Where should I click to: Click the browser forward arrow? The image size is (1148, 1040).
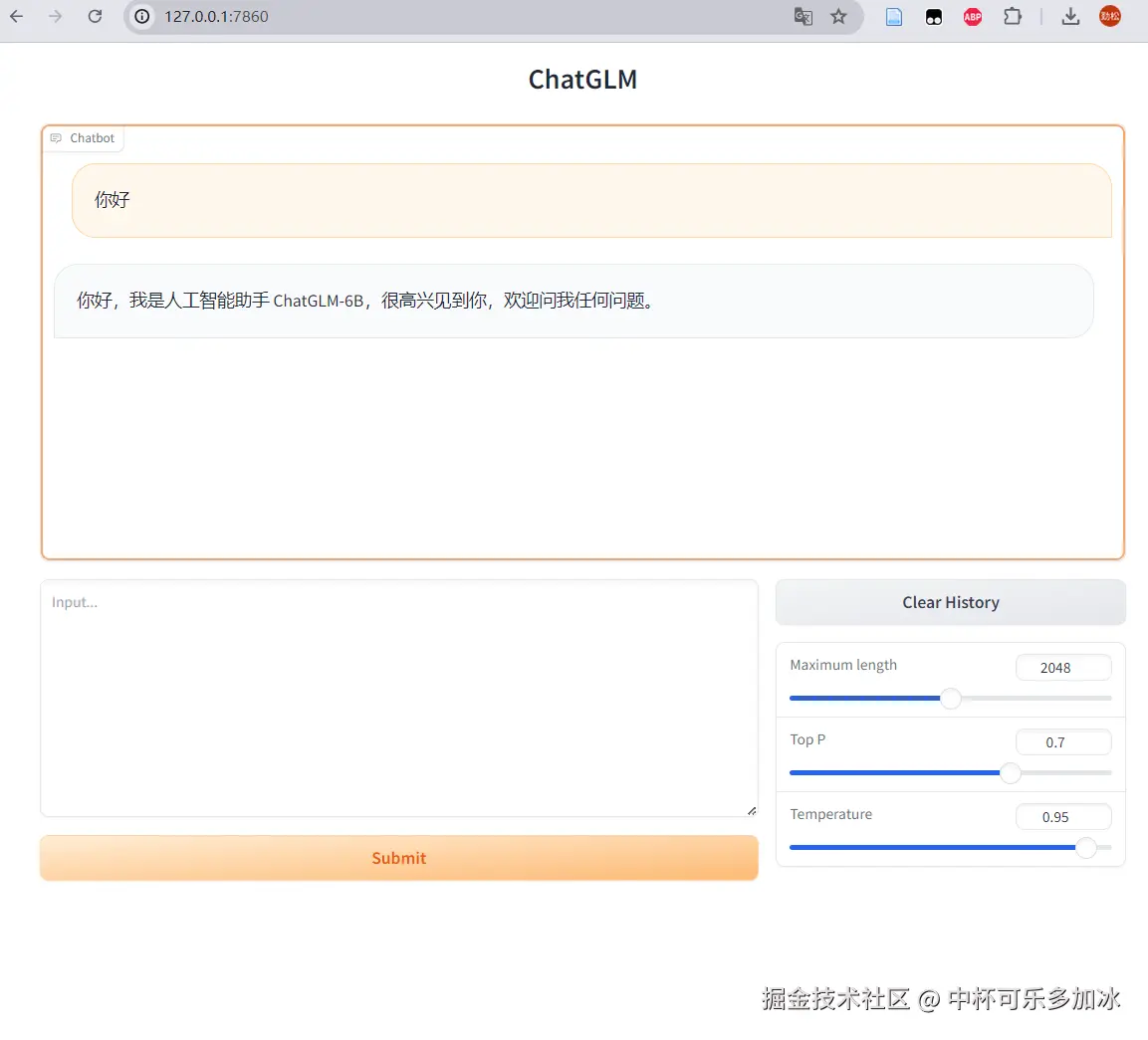point(56,16)
